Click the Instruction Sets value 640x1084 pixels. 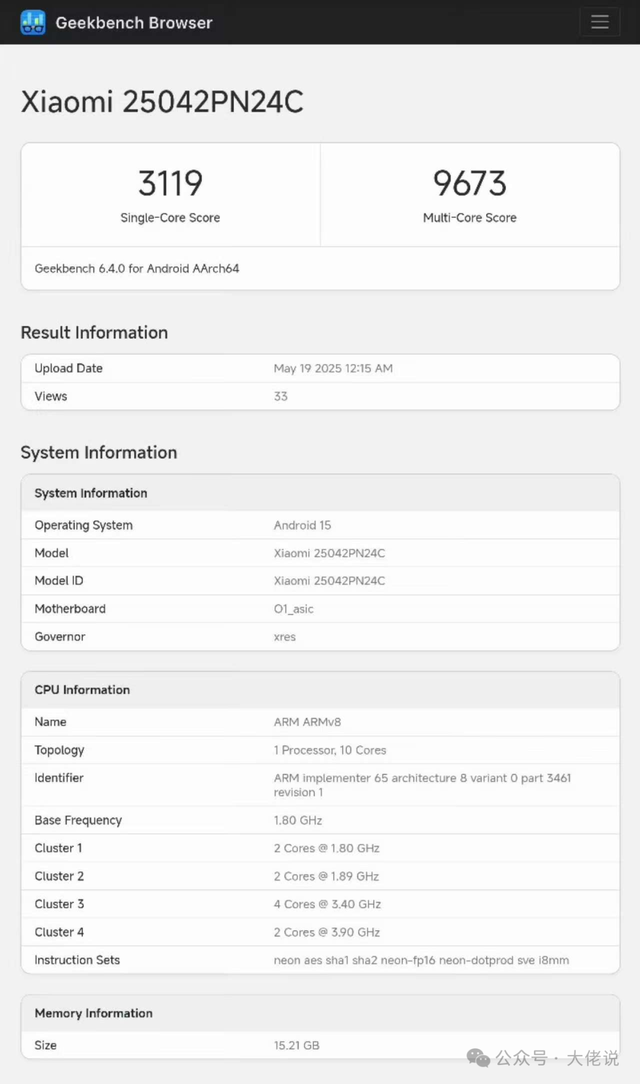click(421, 960)
